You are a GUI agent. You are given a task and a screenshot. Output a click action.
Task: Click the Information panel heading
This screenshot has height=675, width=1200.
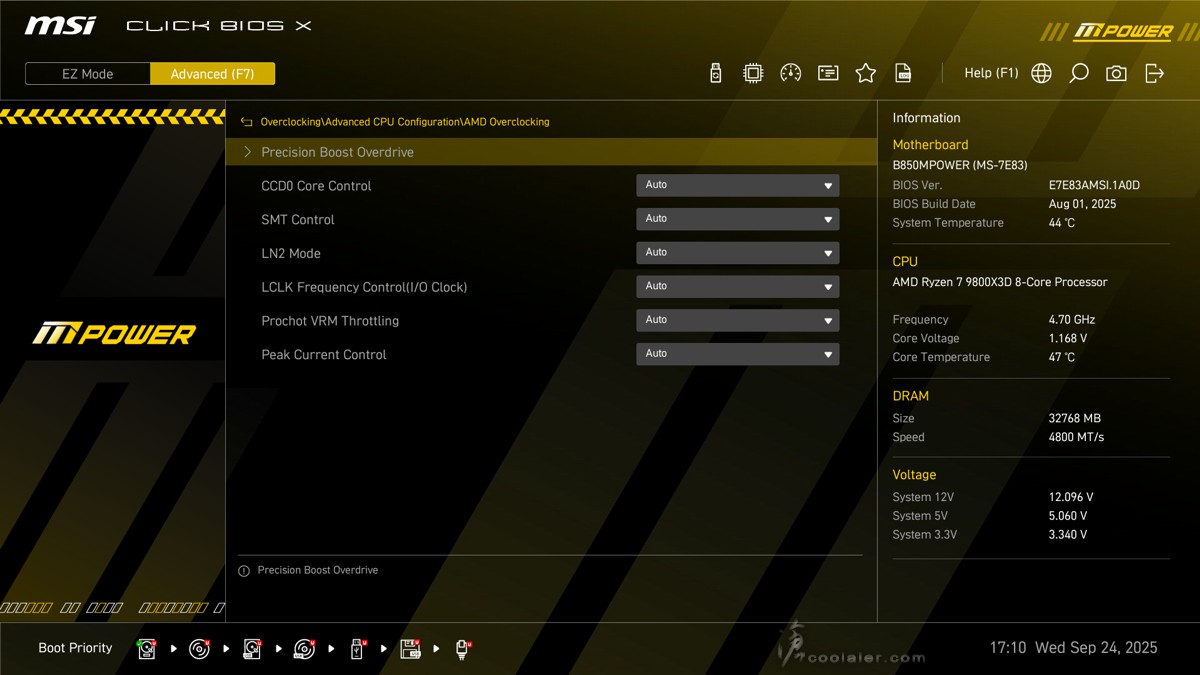[x=926, y=118]
